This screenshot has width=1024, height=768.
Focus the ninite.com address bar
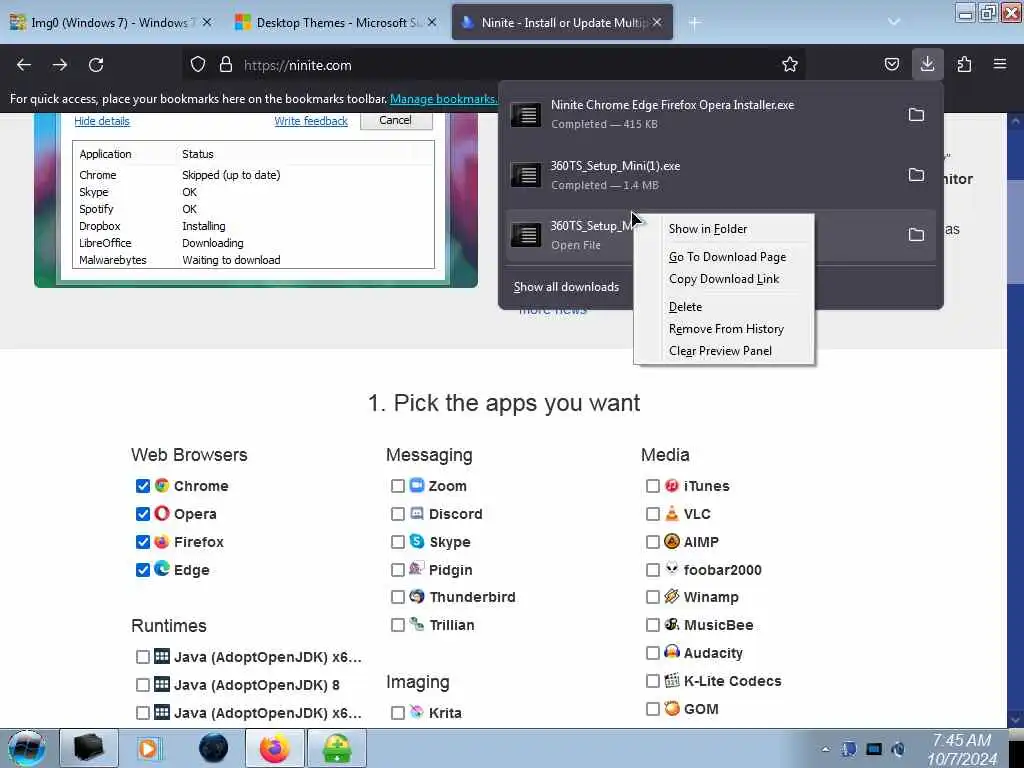(x=493, y=65)
